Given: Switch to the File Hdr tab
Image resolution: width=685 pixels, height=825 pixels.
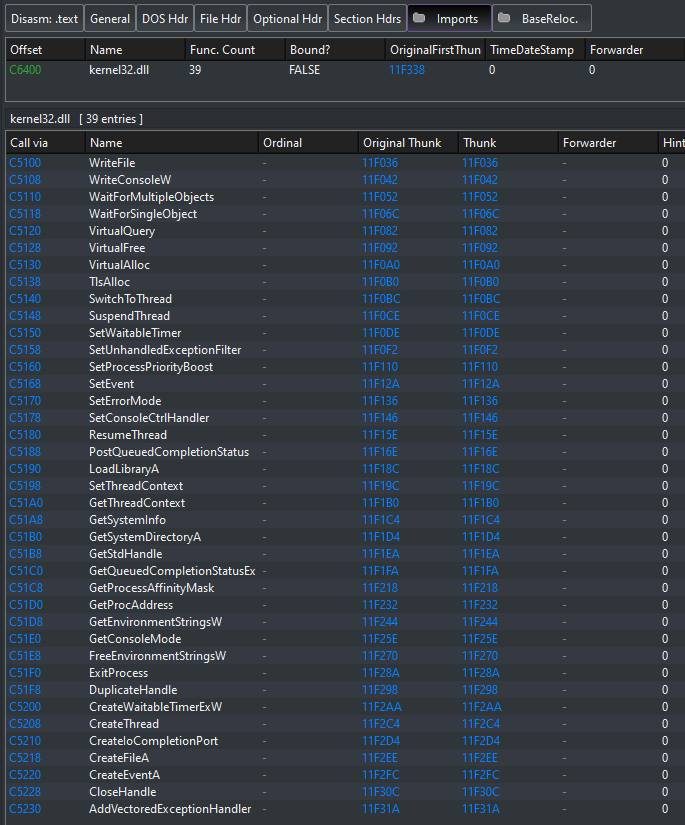Looking at the screenshot, I should point(220,18).
